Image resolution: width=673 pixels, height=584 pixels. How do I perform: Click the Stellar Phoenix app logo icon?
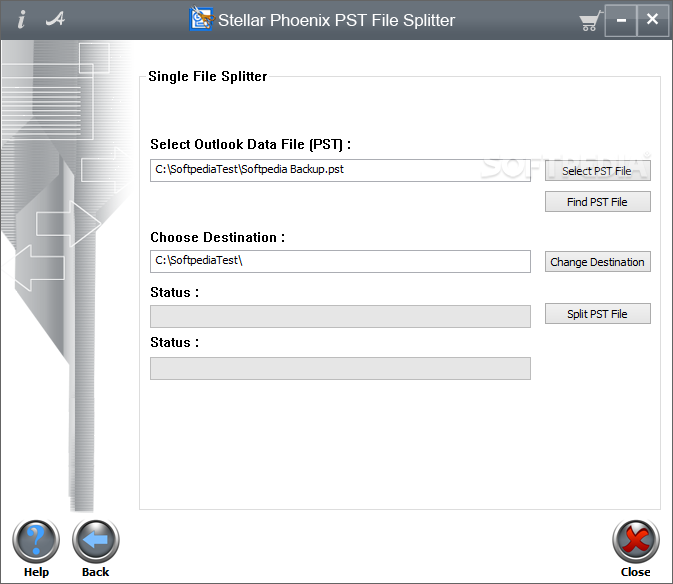[x=202, y=19]
